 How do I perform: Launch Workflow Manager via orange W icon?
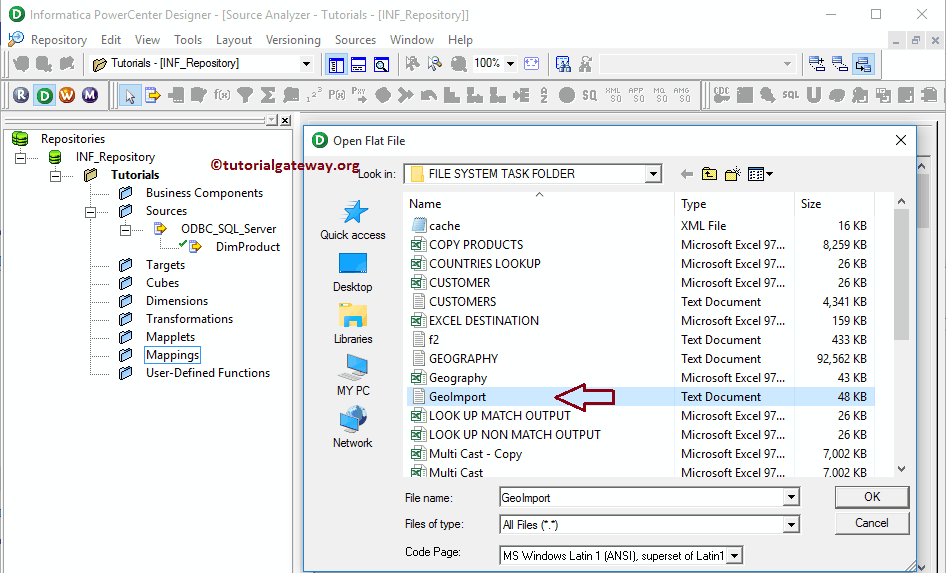coord(67,95)
